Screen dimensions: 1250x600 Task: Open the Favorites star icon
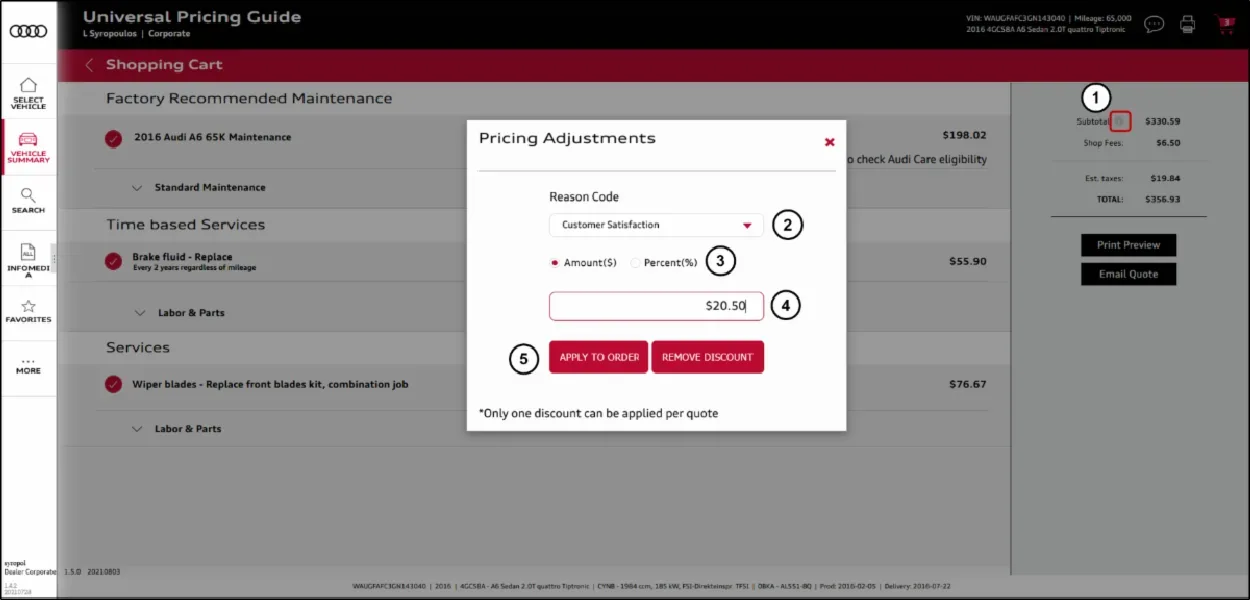28,306
